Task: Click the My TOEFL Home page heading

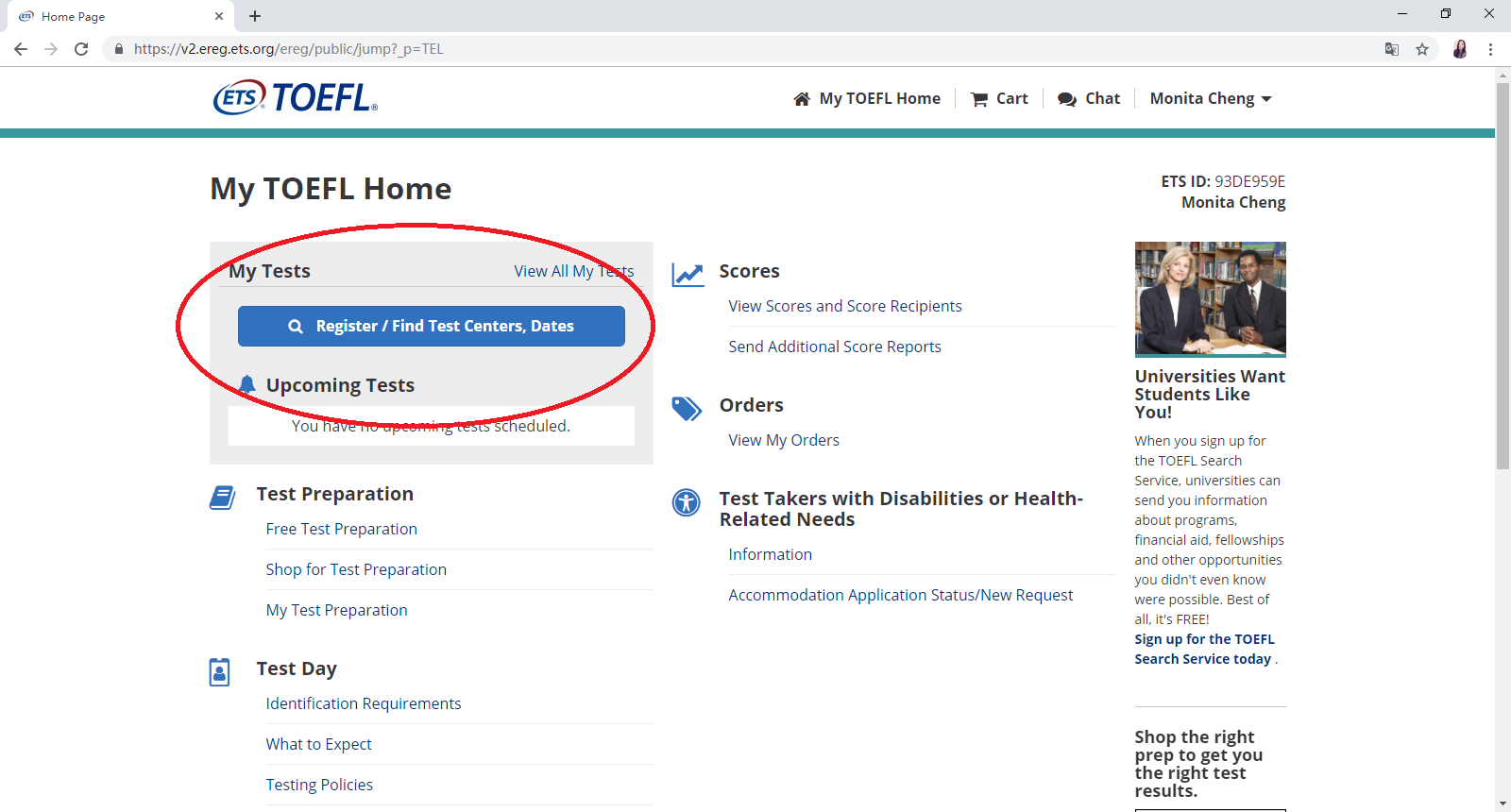Action: click(x=331, y=189)
